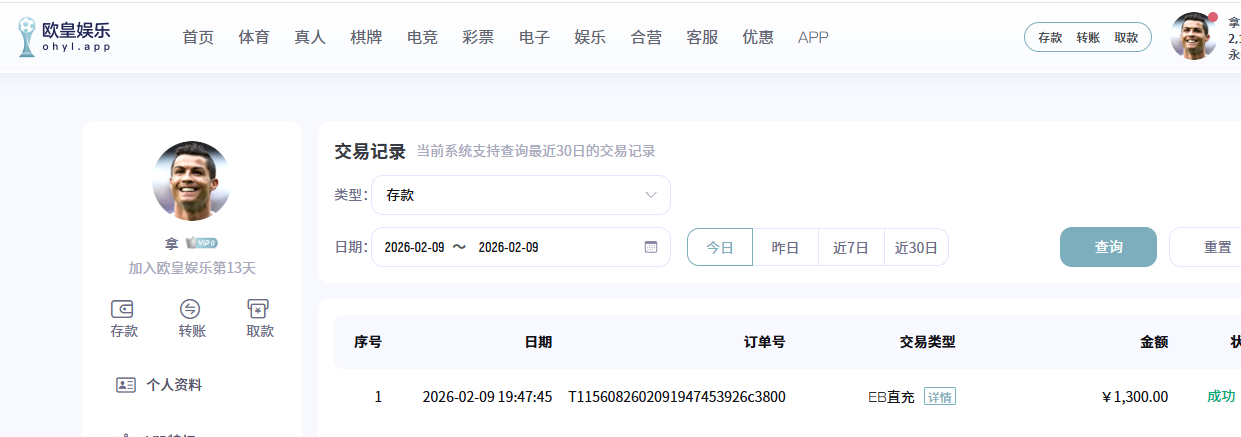Select the 昨日 date range option
The height and width of the screenshot is (437, 1241).
coord(785,247)
